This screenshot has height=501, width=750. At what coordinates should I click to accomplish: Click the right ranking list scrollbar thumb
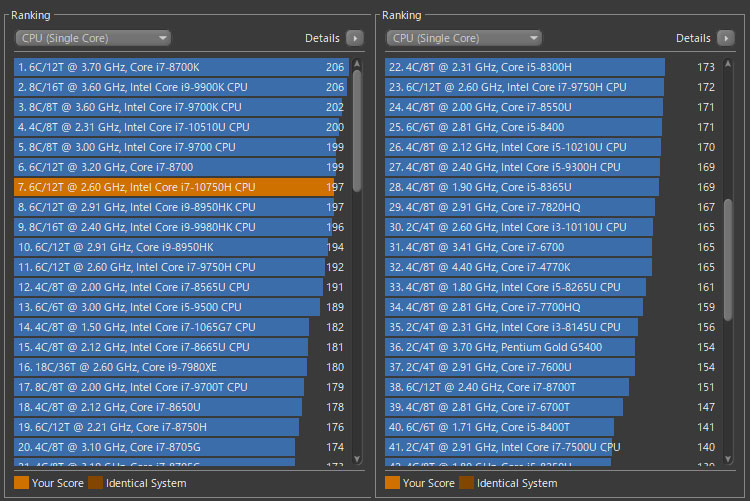728,260
